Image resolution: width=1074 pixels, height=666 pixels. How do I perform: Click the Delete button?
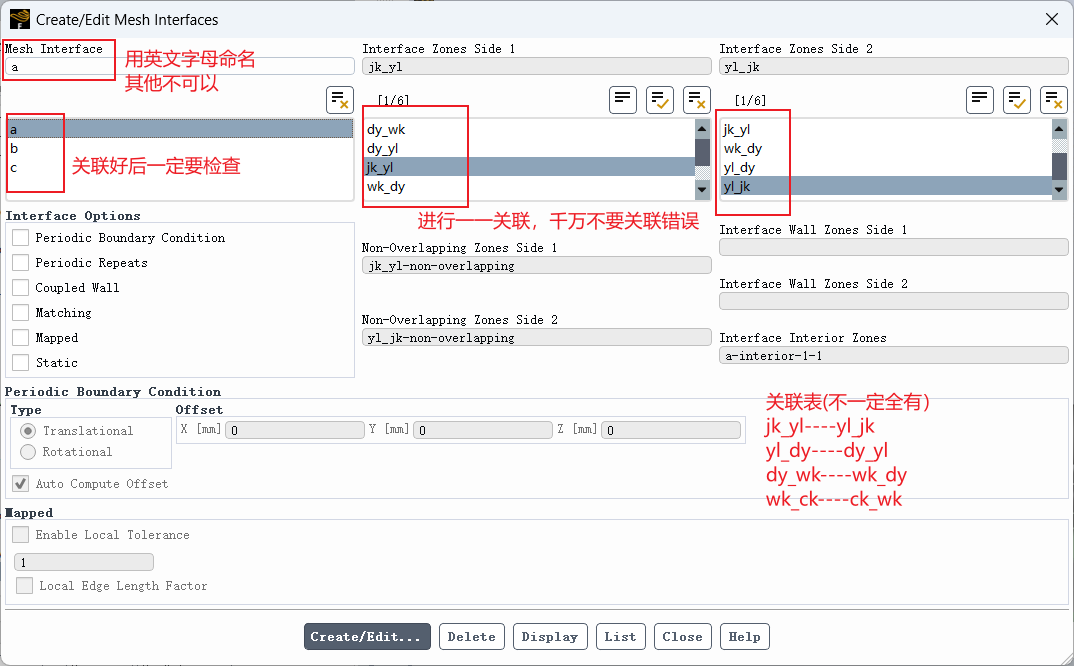pos(472,637)
